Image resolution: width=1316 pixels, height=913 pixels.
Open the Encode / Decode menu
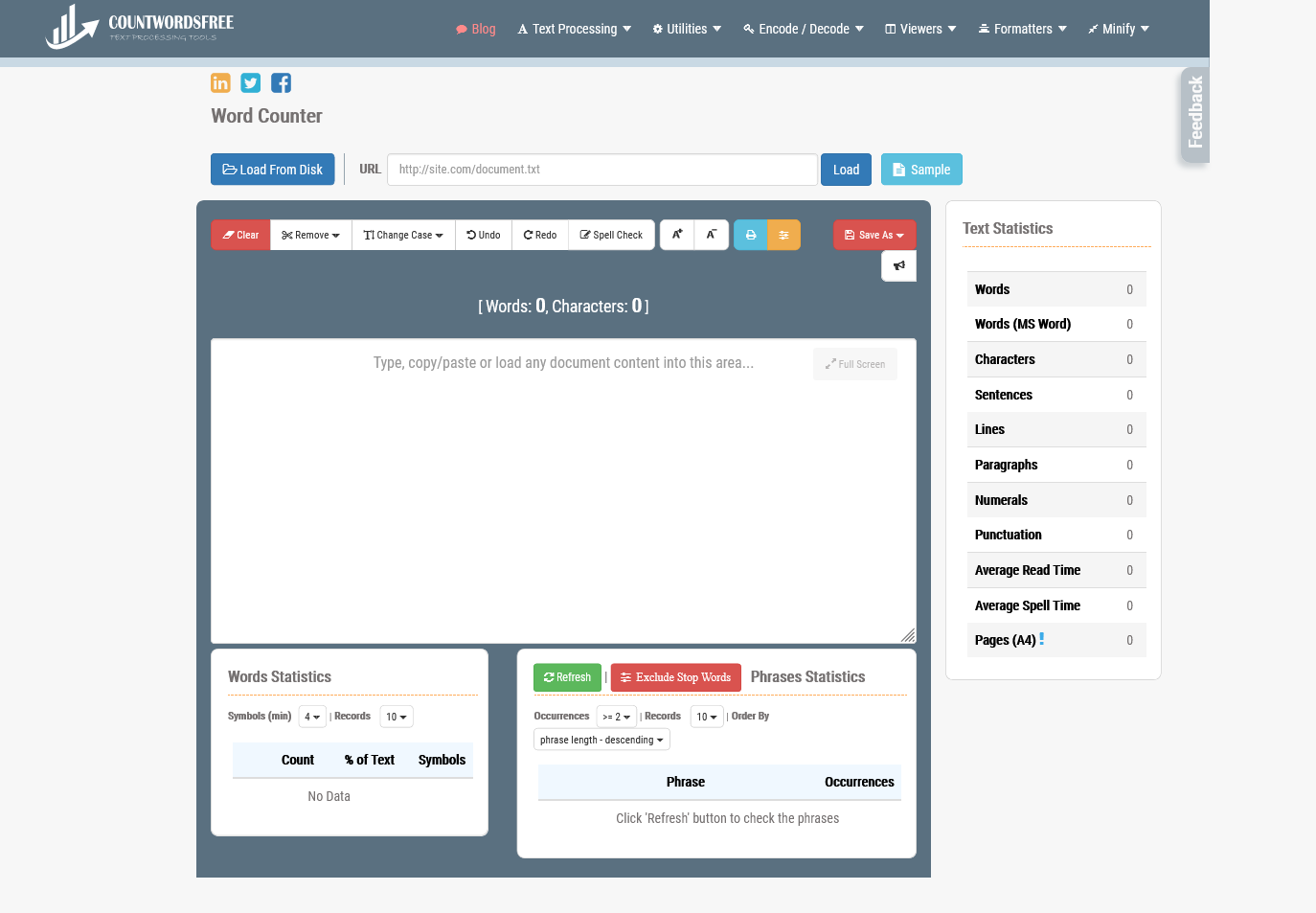[804, 29]
